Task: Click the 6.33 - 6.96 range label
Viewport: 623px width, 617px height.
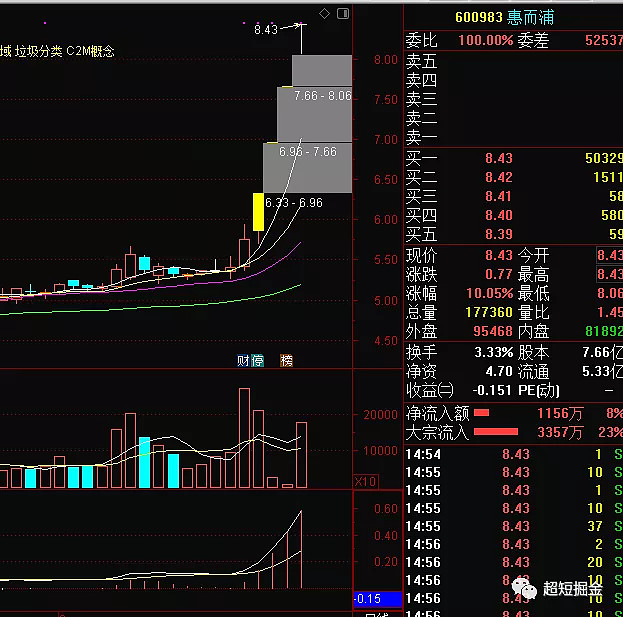Action: pyautogui.click(x=294, y=203)
